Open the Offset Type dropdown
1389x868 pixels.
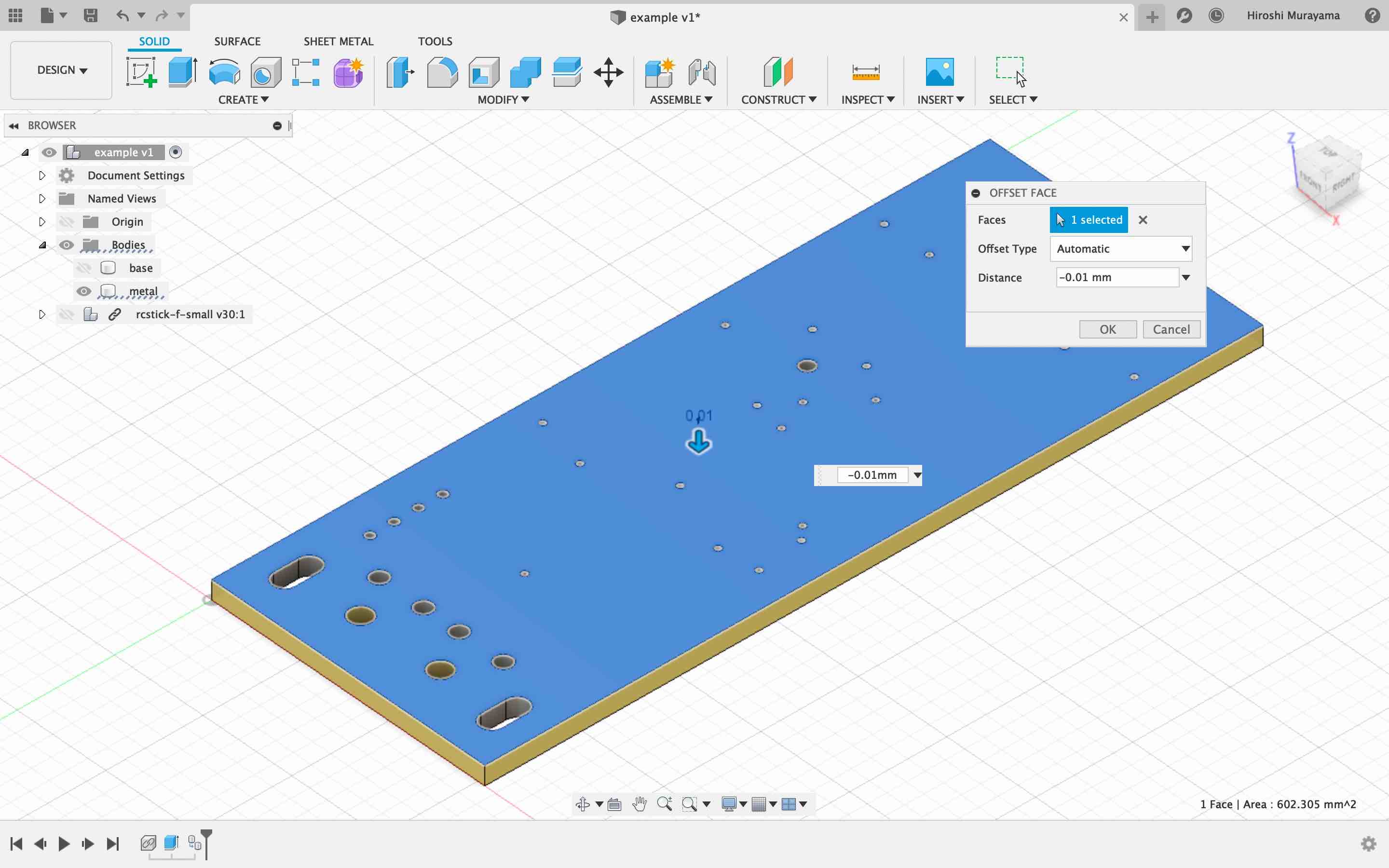coord(1120,248)
